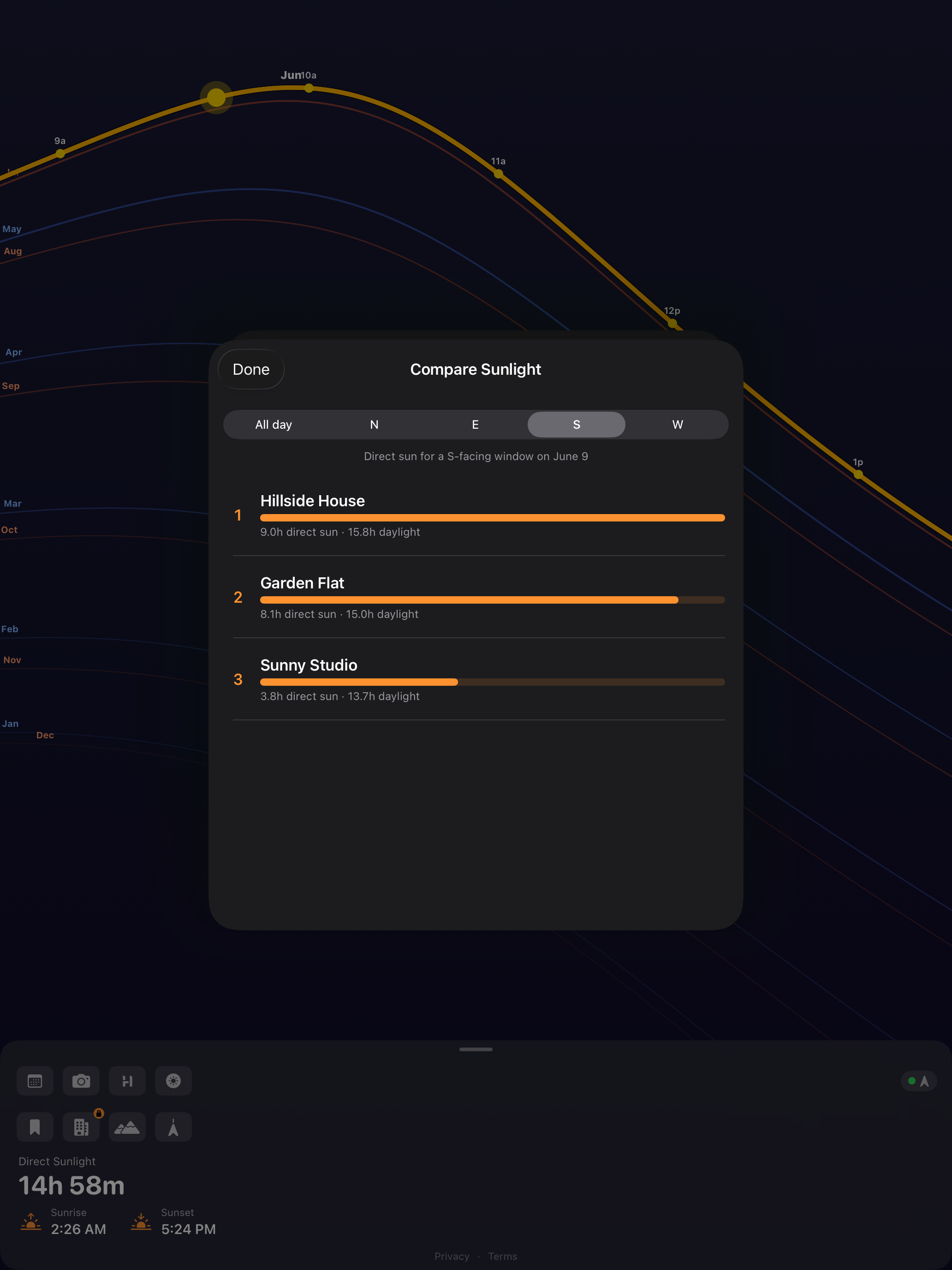This screenshot has height=1270, width=952.
Task: Select the Hillside House row
Action: [479, 515]
